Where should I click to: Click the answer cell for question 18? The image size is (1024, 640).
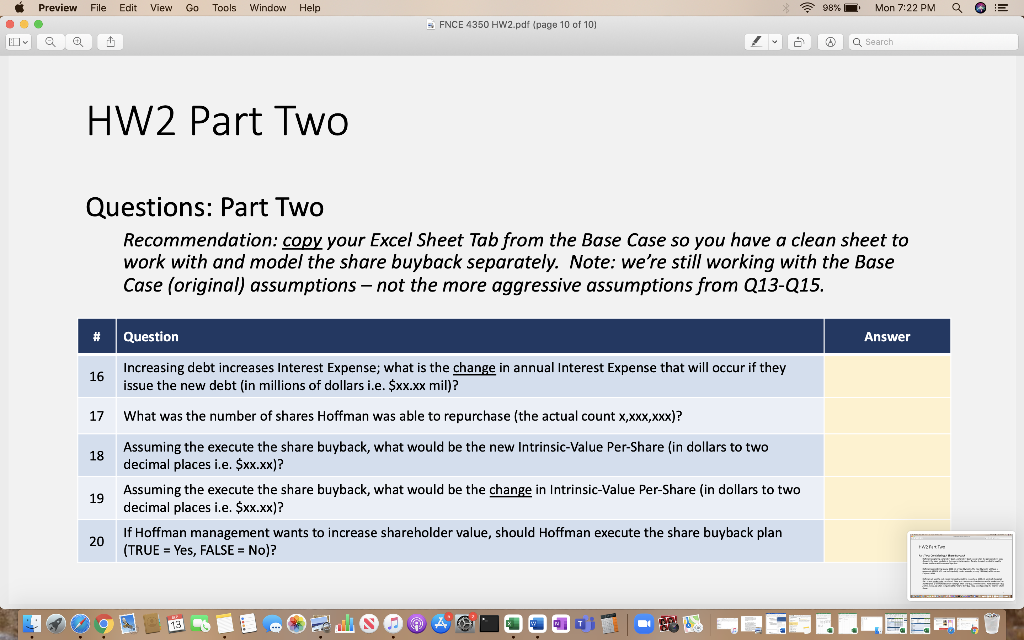pos(887,455)
